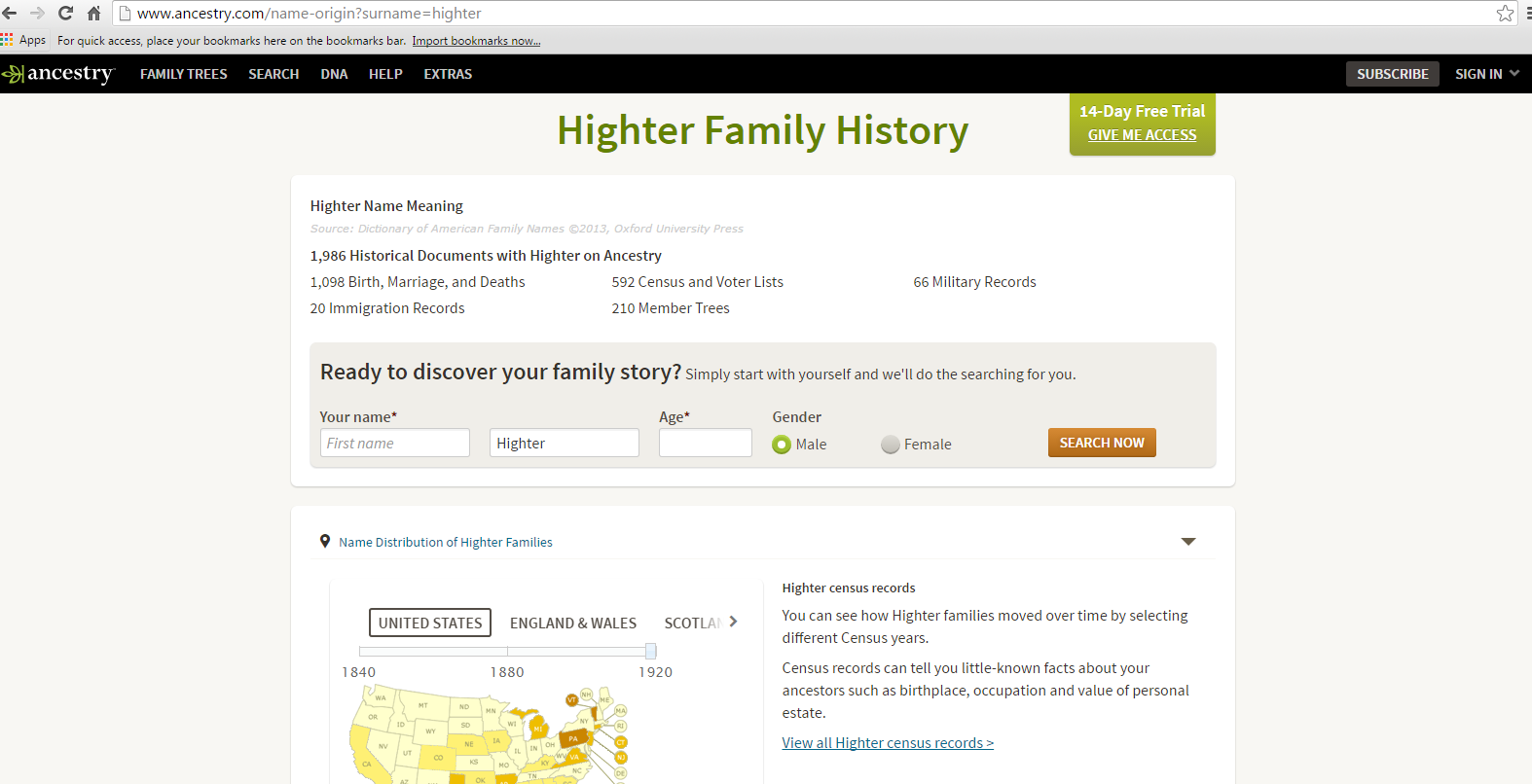Open View all Highter census records link

click(888, 743)
